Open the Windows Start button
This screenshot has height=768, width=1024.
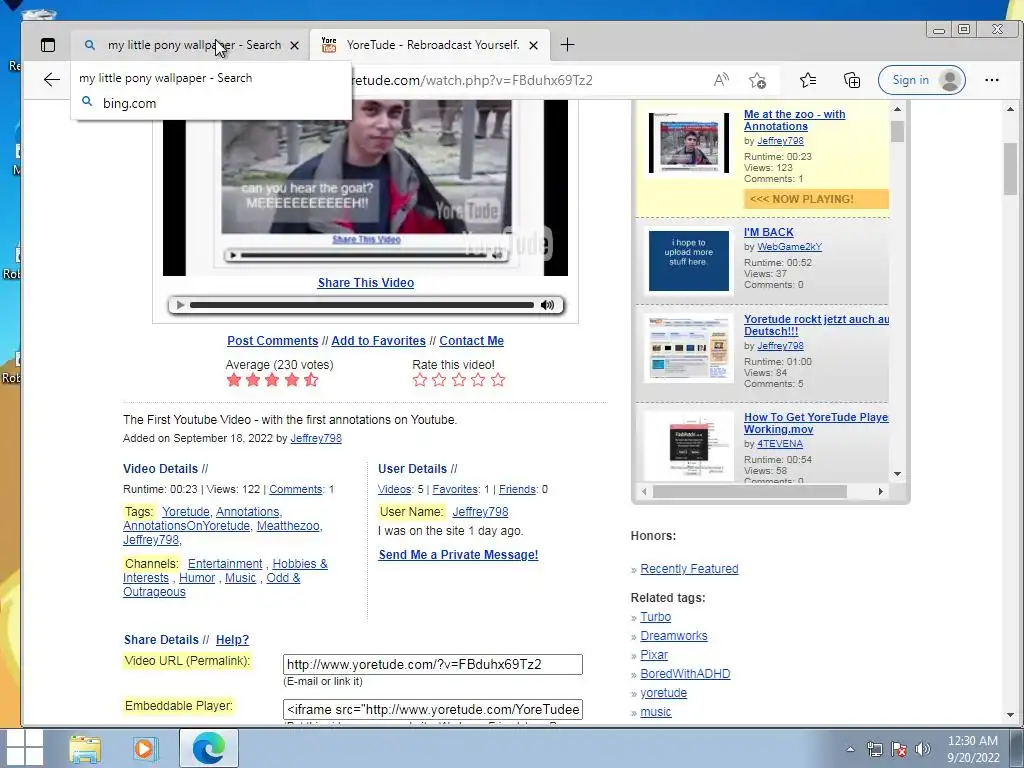click(x=23, y=748)
